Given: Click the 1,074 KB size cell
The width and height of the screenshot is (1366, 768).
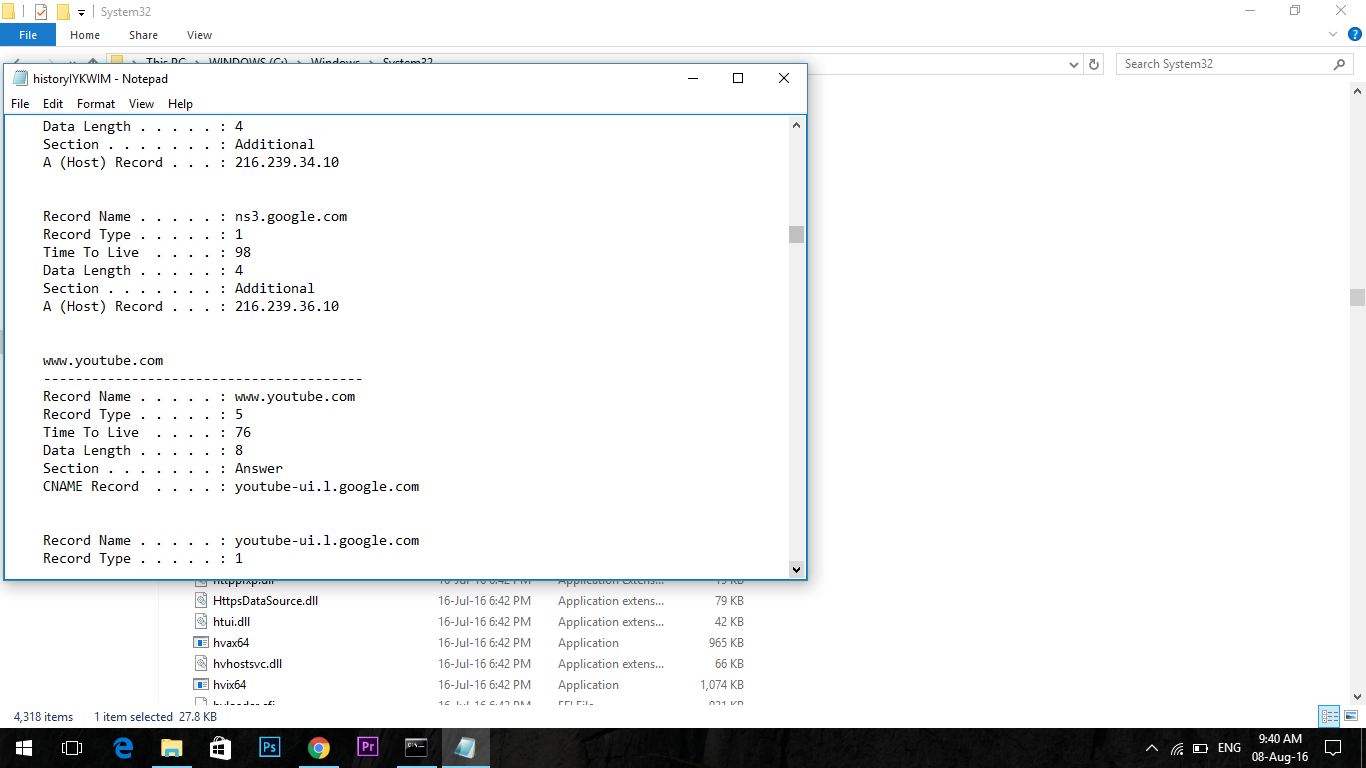Looking at the screenshot, I should (x=722, y=685).
